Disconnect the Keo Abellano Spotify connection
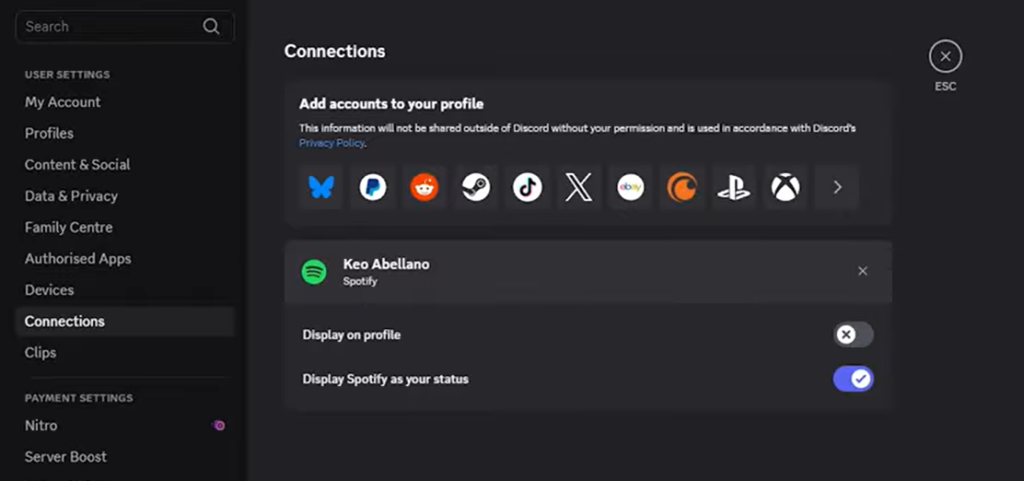The width and height of the screenshot is (1024, 481). (x=863, y=271)
